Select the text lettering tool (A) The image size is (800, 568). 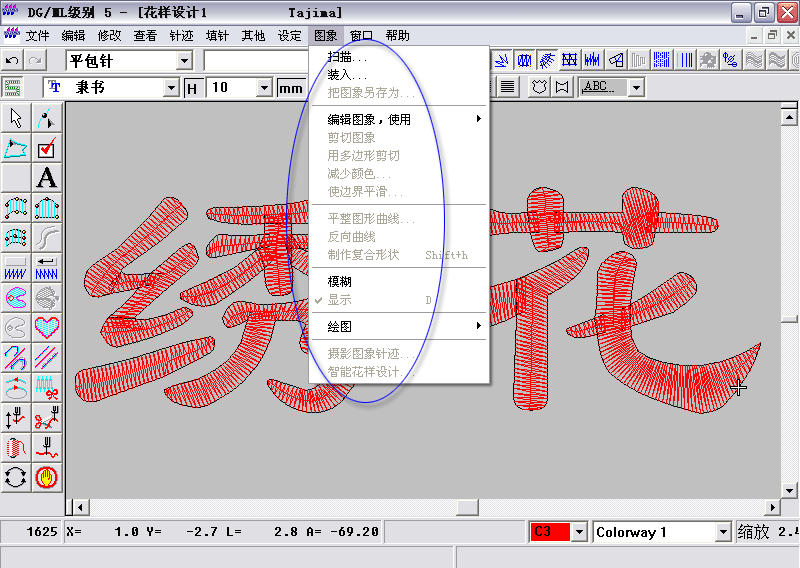tap(46, 179)
